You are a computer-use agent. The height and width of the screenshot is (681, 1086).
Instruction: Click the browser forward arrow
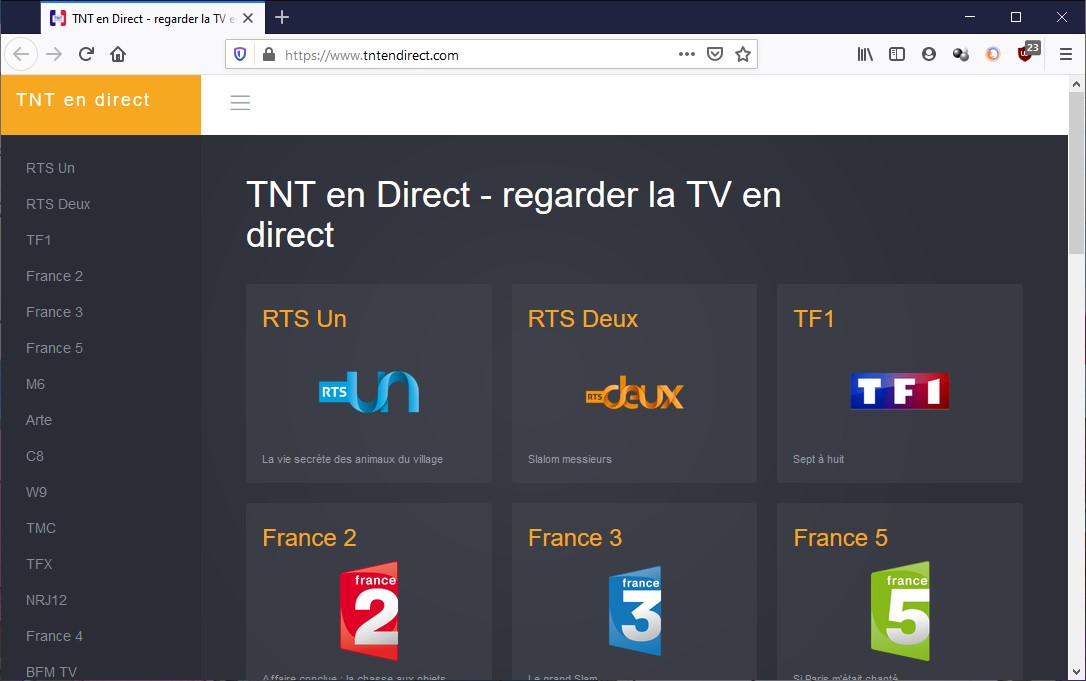54,54
